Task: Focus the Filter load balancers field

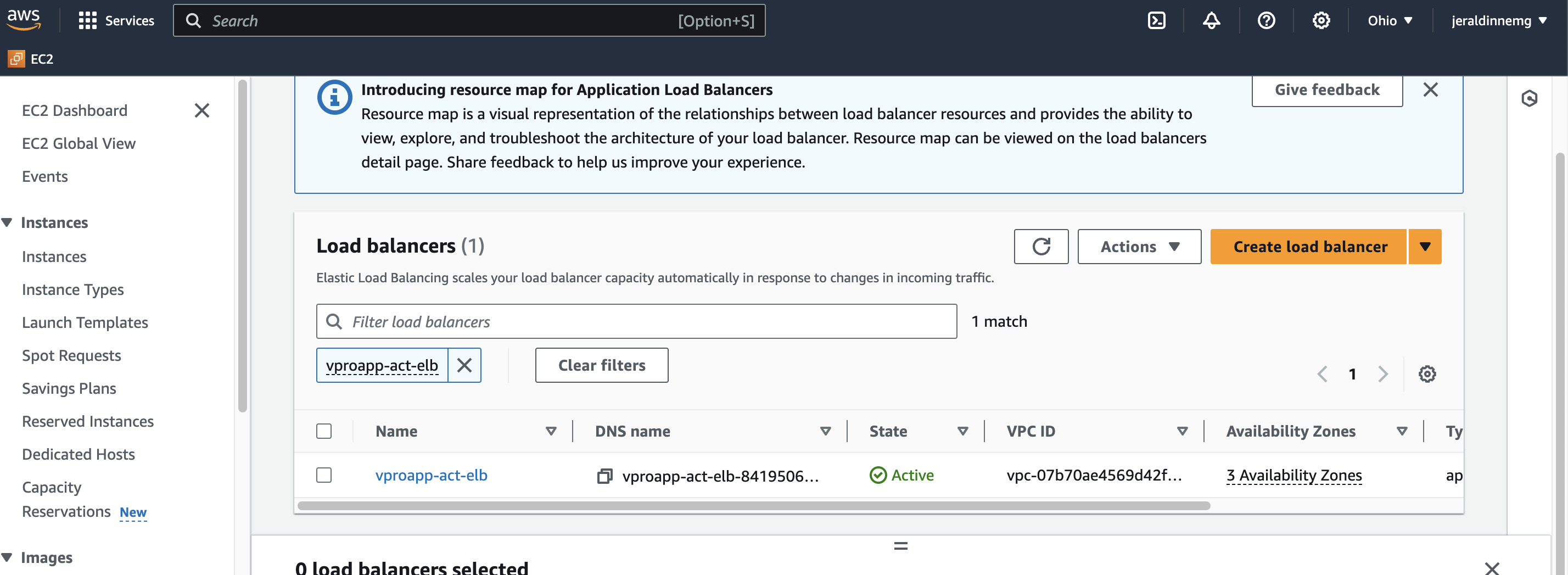Action: pyautogui.click(x=645, y=322)
